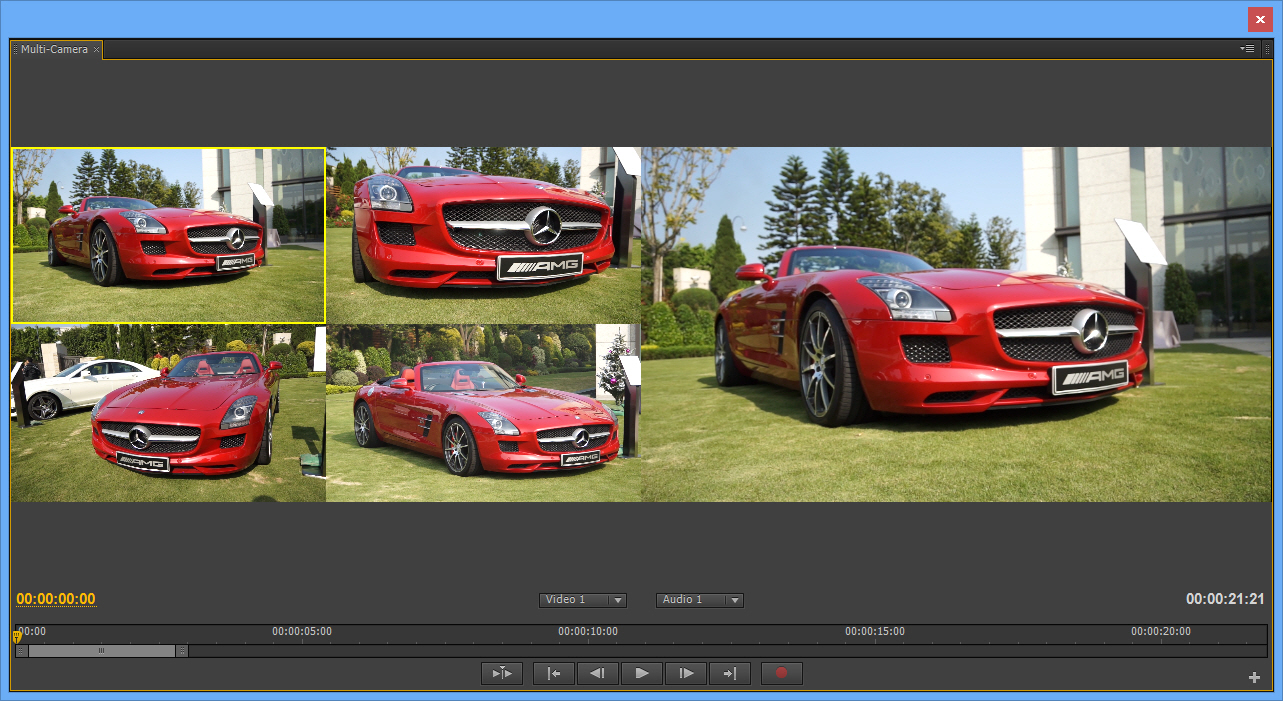Screen dimensions: 1283x701
Task: Switch to the top-right front-view camera
Action: pyautogui.click(x=483, y=235)
